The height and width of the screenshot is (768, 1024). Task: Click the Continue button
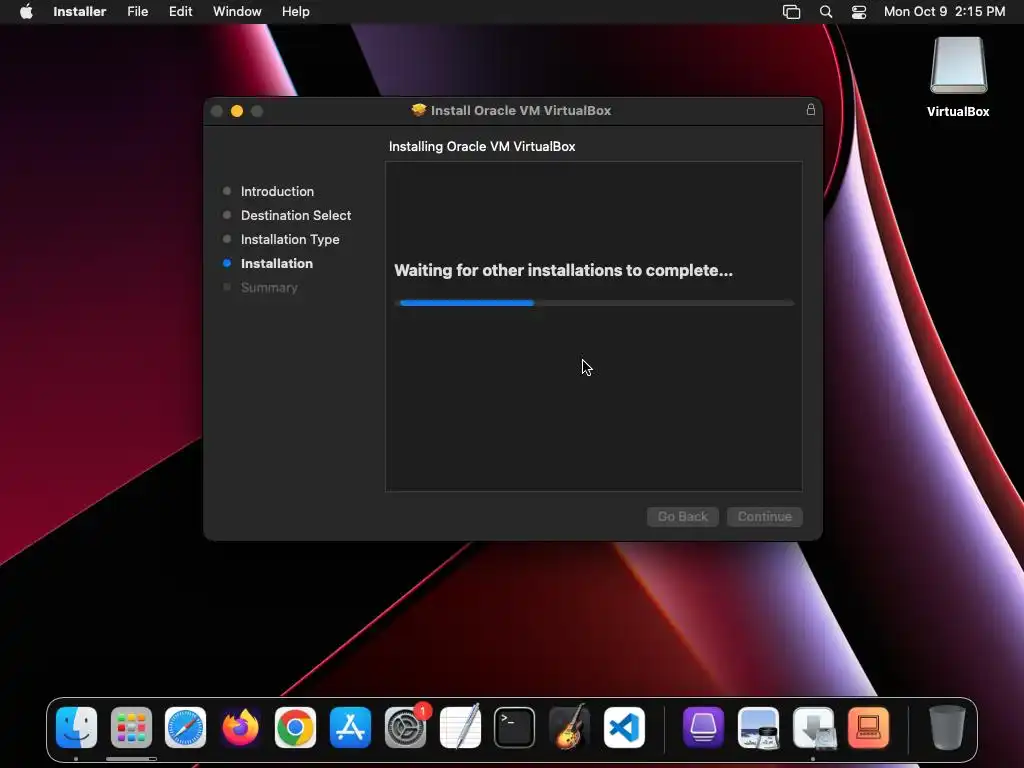click(x=765, y=517)
